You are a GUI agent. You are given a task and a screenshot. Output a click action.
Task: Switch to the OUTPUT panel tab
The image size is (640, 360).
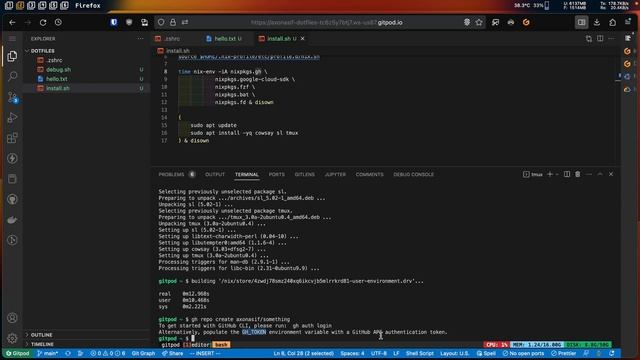pyautogui.click(x=215, y=174)
